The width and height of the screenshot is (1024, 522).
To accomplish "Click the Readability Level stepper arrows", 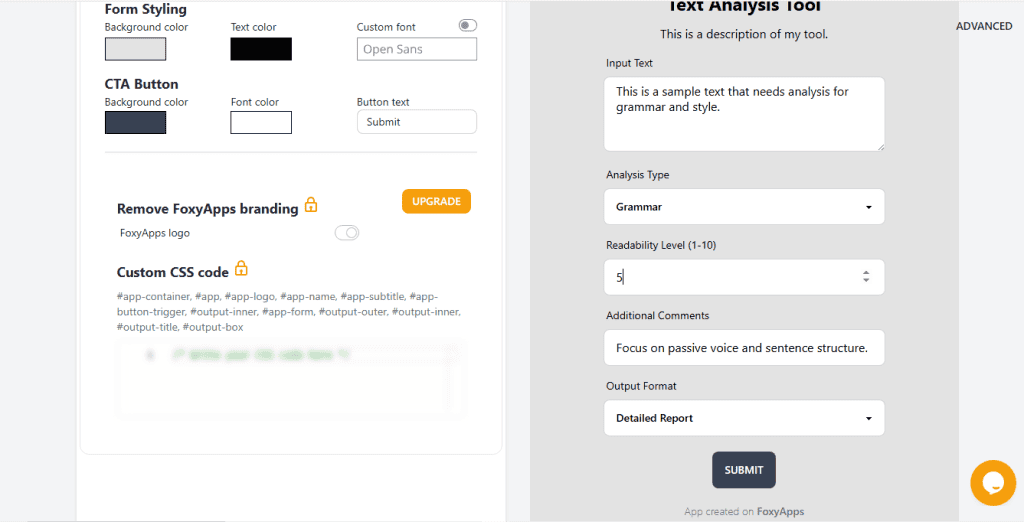I will coord(866,277).
